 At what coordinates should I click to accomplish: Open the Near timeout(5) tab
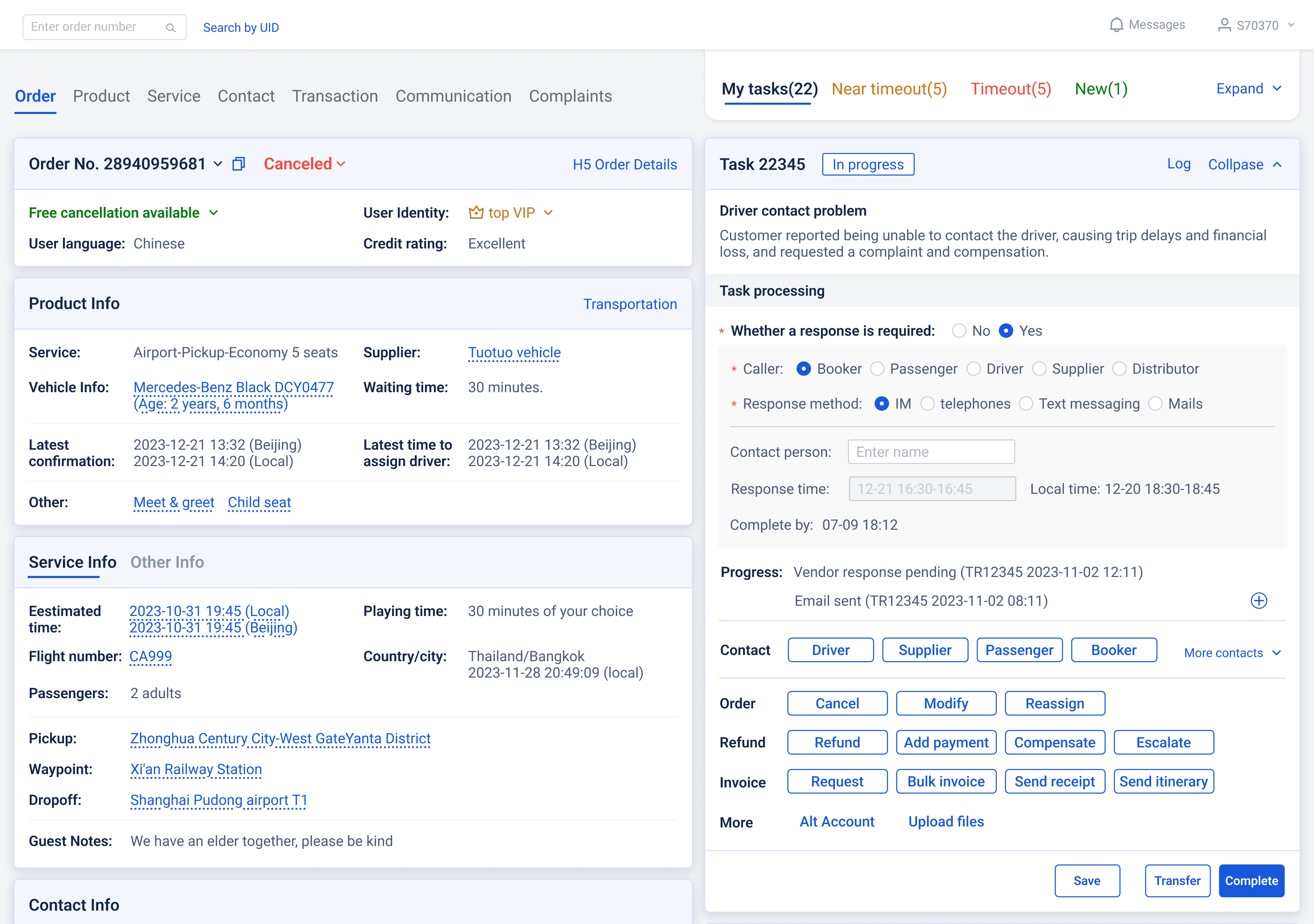889,89
